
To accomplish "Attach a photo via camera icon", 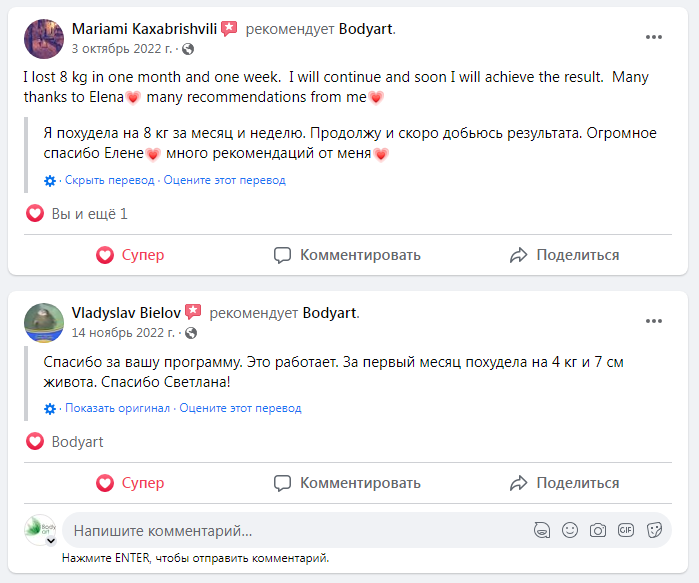I will point(598,530).
